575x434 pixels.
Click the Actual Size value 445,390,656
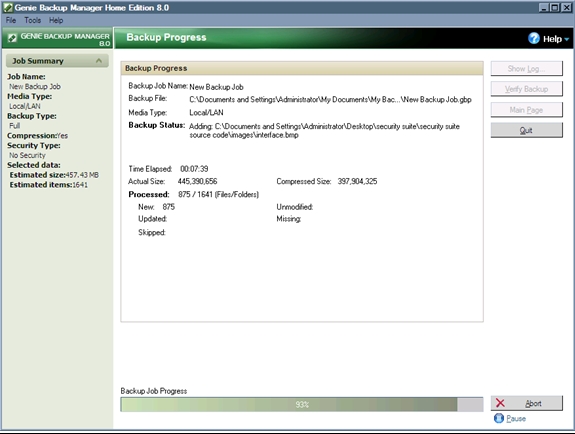(197, 181)
